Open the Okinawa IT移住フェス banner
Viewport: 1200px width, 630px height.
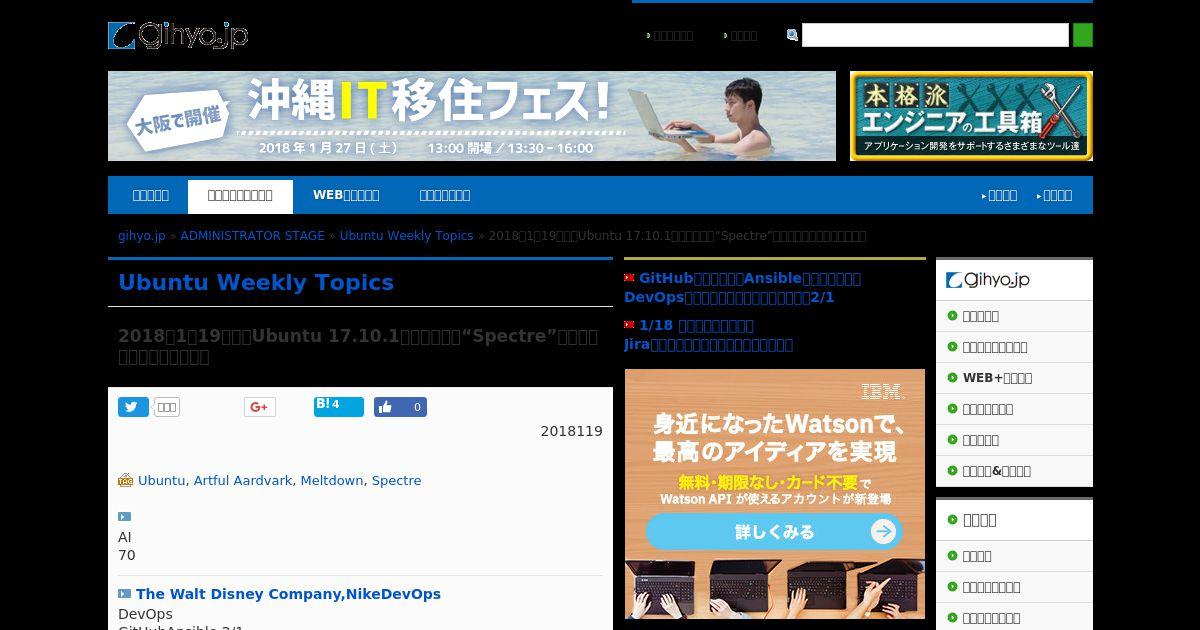coord(472,116)
